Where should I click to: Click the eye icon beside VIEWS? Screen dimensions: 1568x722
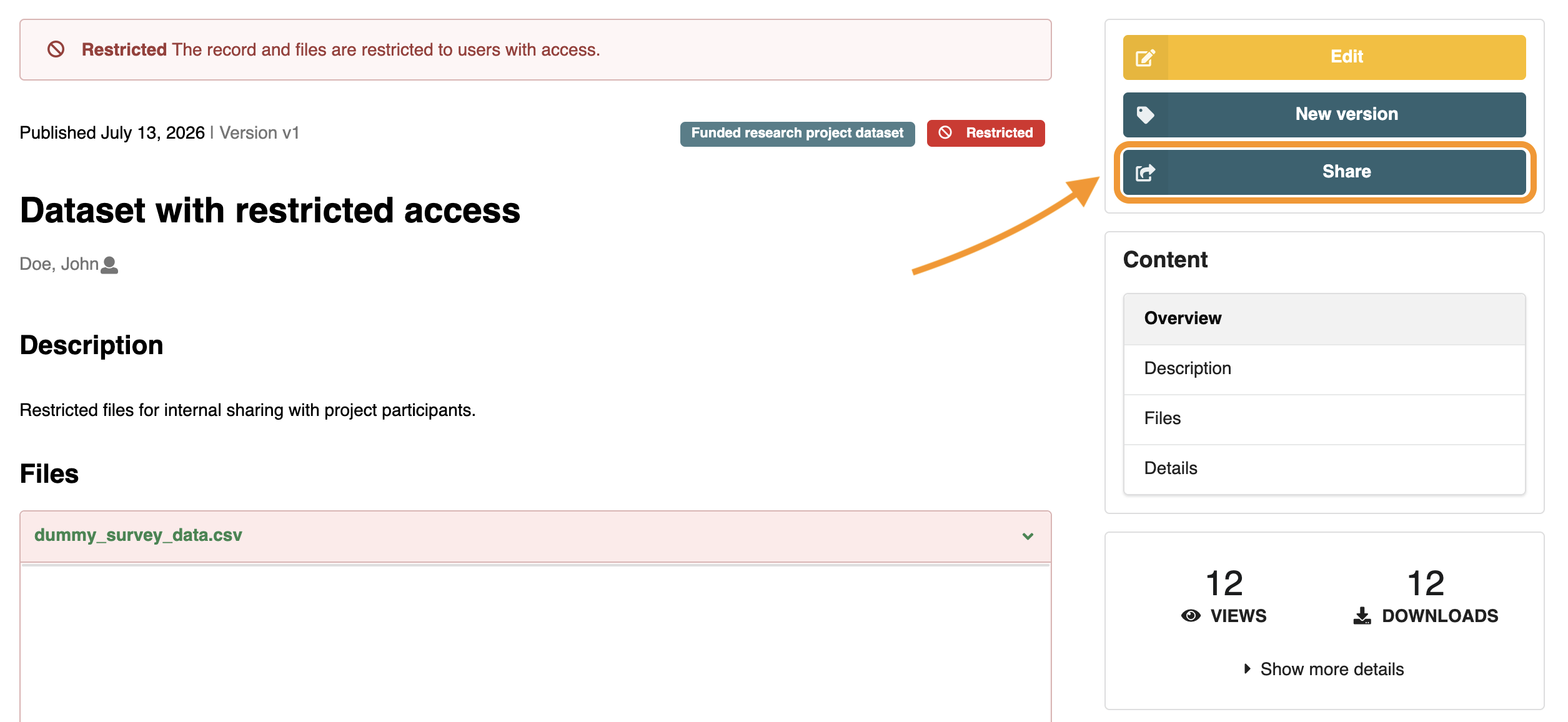(x=1191, y=616)
